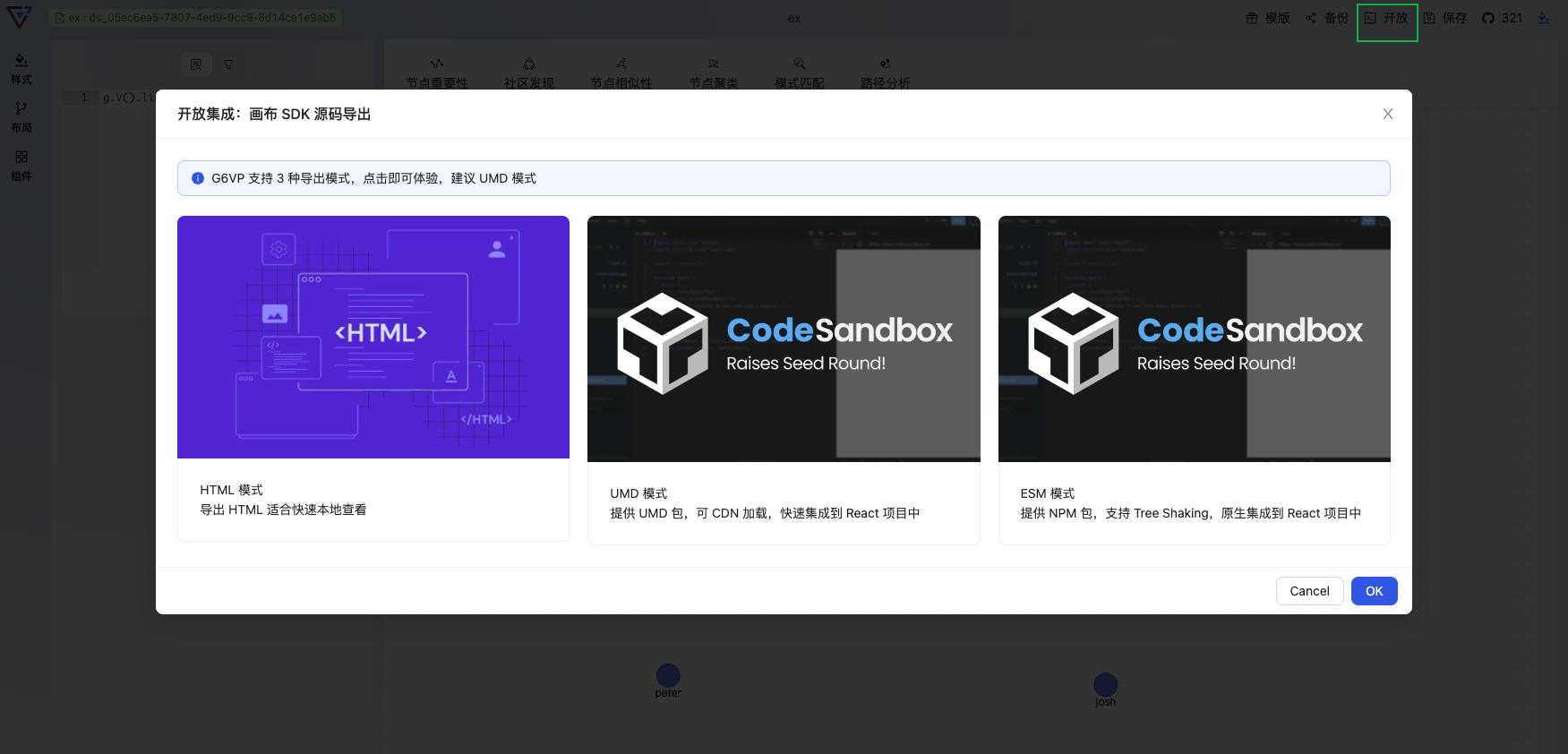The height and width of the screenshot is (754, 1568).
Task: Click the 'HTML 模式' title text
Action: 231,490
